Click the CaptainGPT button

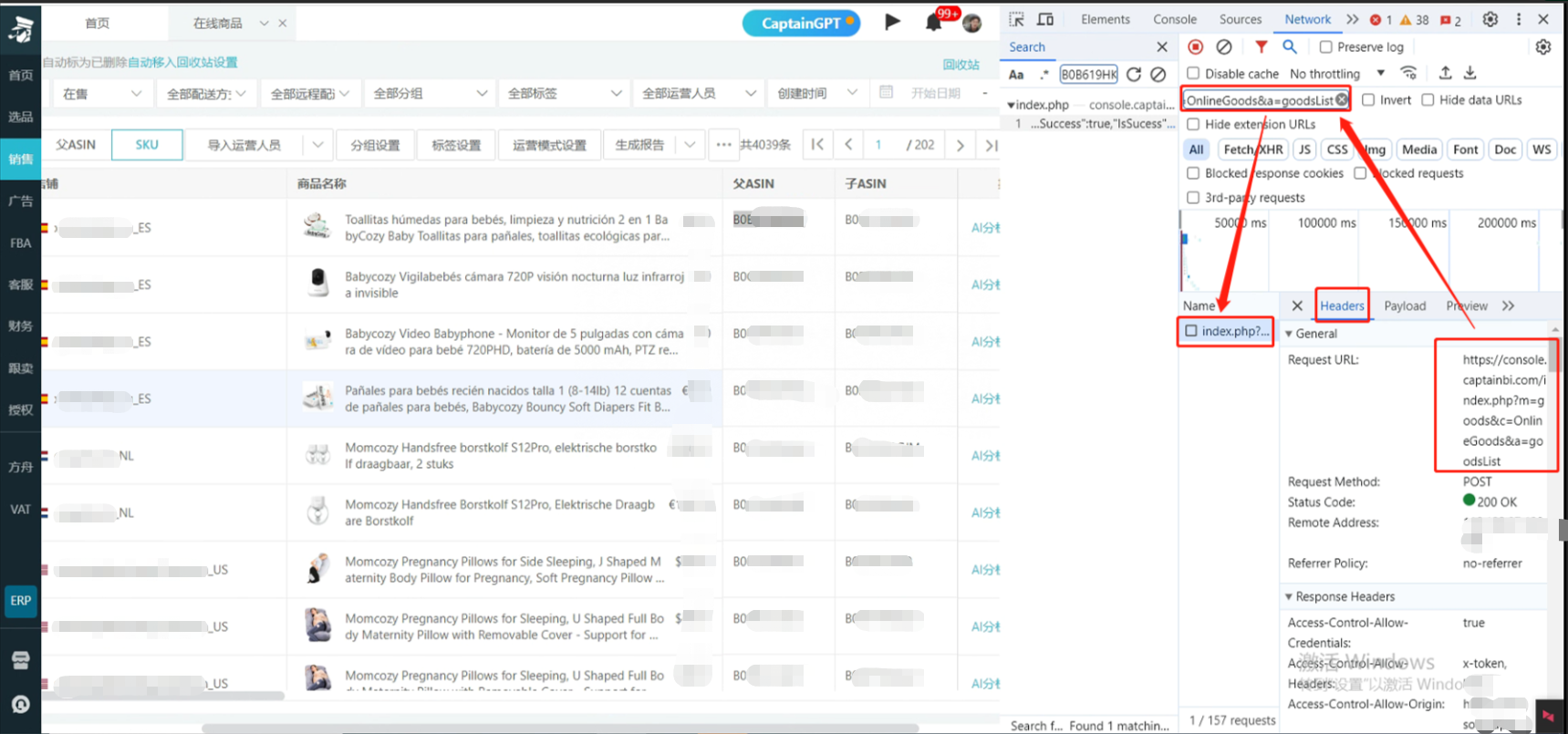(x=801, y=23)
